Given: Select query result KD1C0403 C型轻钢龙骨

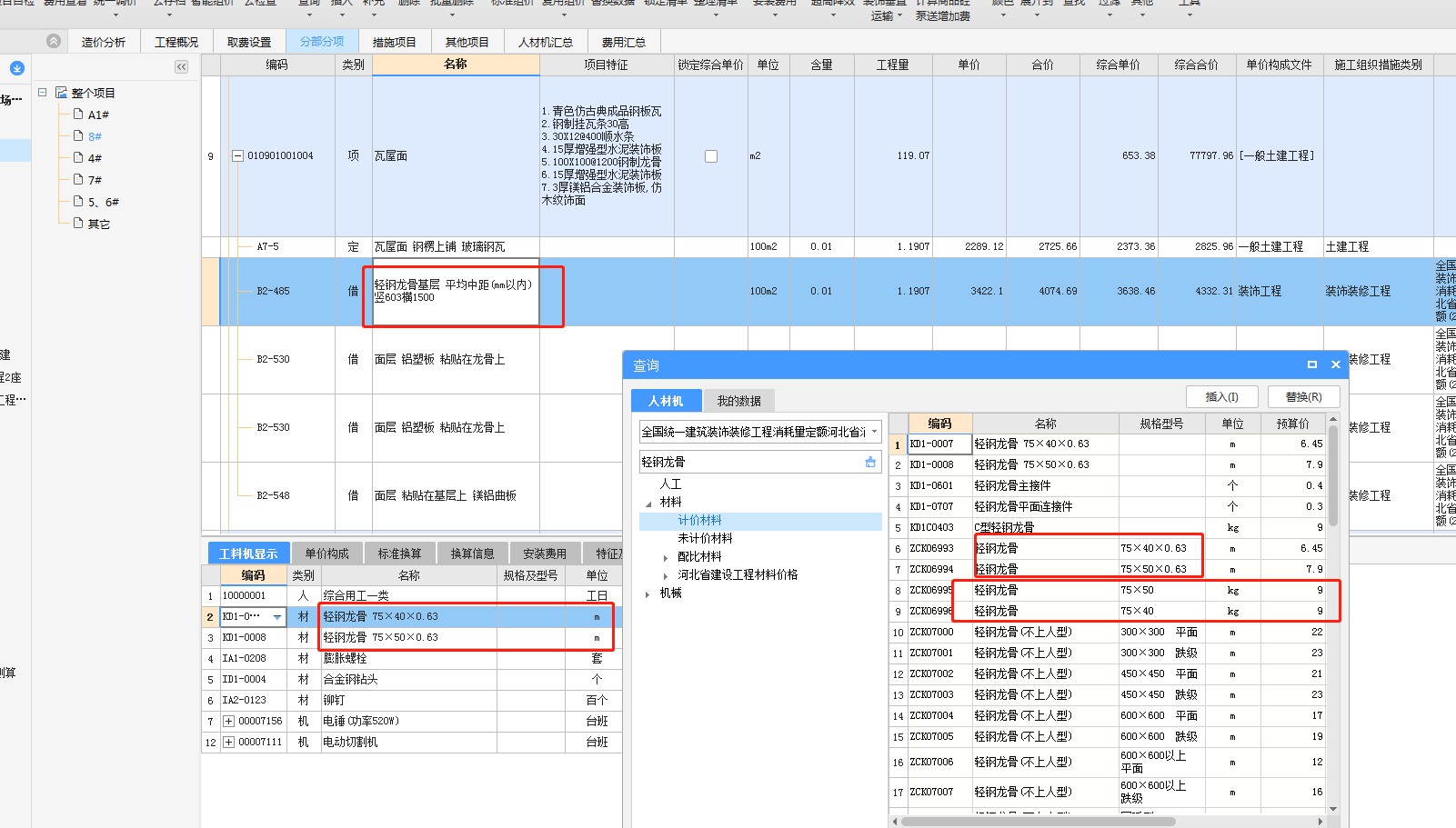Looking at the screenshot, I should pyautogui.click(x=1108, y=528).
